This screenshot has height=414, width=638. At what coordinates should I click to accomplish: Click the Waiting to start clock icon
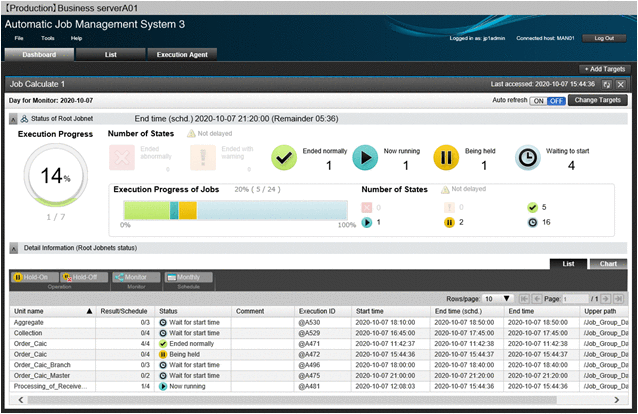[528, 157]
